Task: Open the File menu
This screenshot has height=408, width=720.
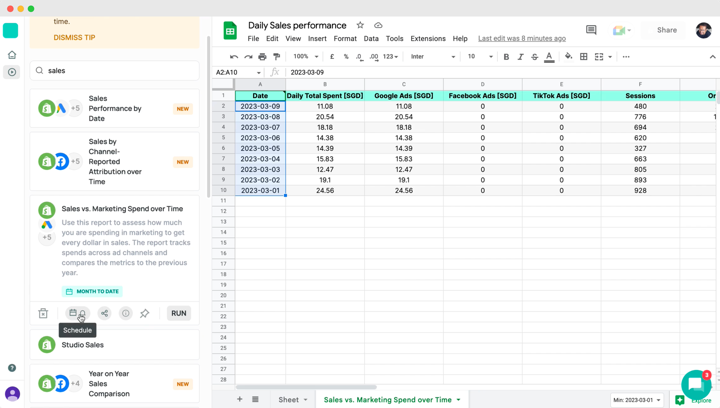Action: 253,39
